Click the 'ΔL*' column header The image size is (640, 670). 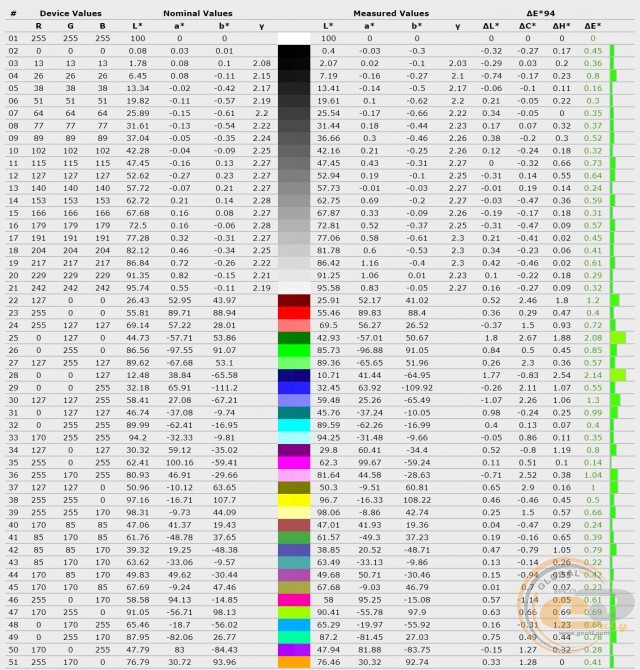pyautogui.click(x=491, y=26)
